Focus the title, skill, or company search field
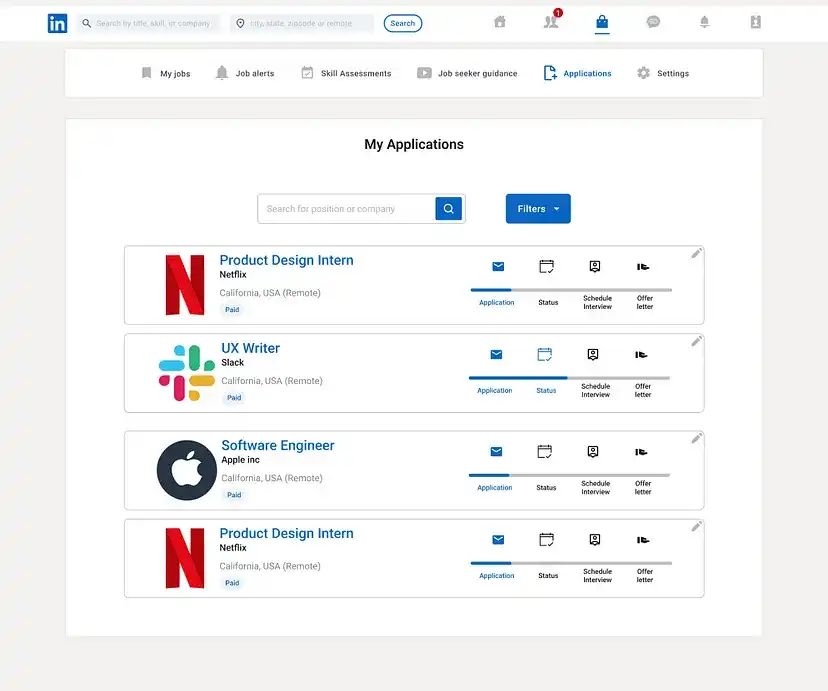828x691 pixels. [x=148, y=23]
